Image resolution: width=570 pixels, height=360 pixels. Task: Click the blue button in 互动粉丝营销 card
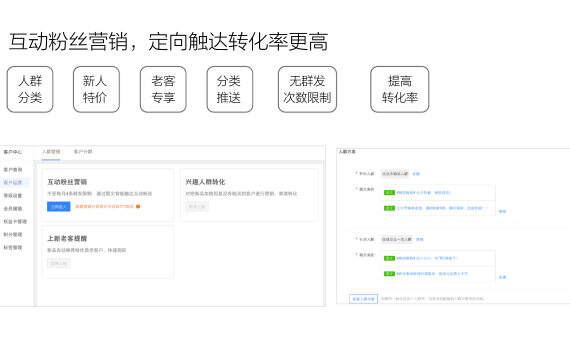pyautogui.click(x=59, y=207)
